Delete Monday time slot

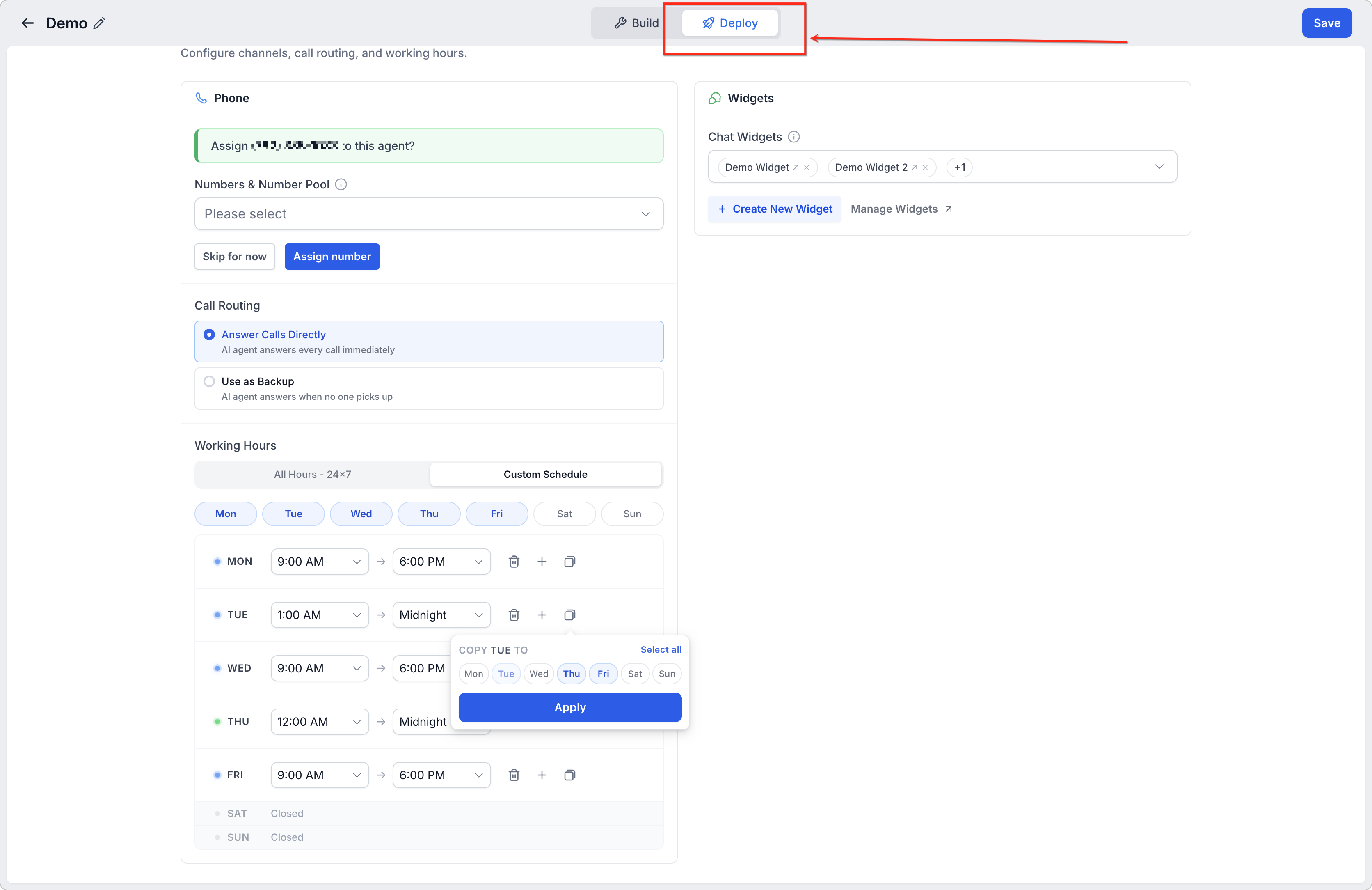click(x=514, y=561)
